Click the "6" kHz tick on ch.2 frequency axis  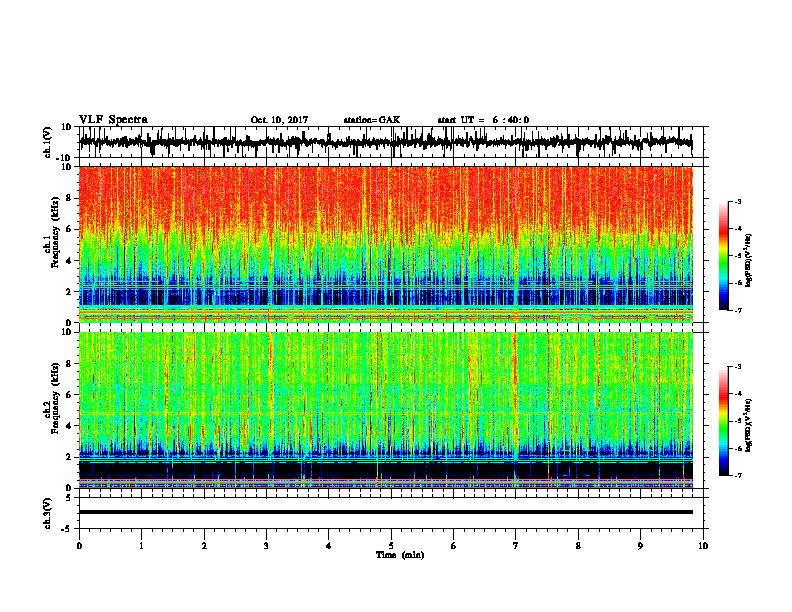coord(69,395)
